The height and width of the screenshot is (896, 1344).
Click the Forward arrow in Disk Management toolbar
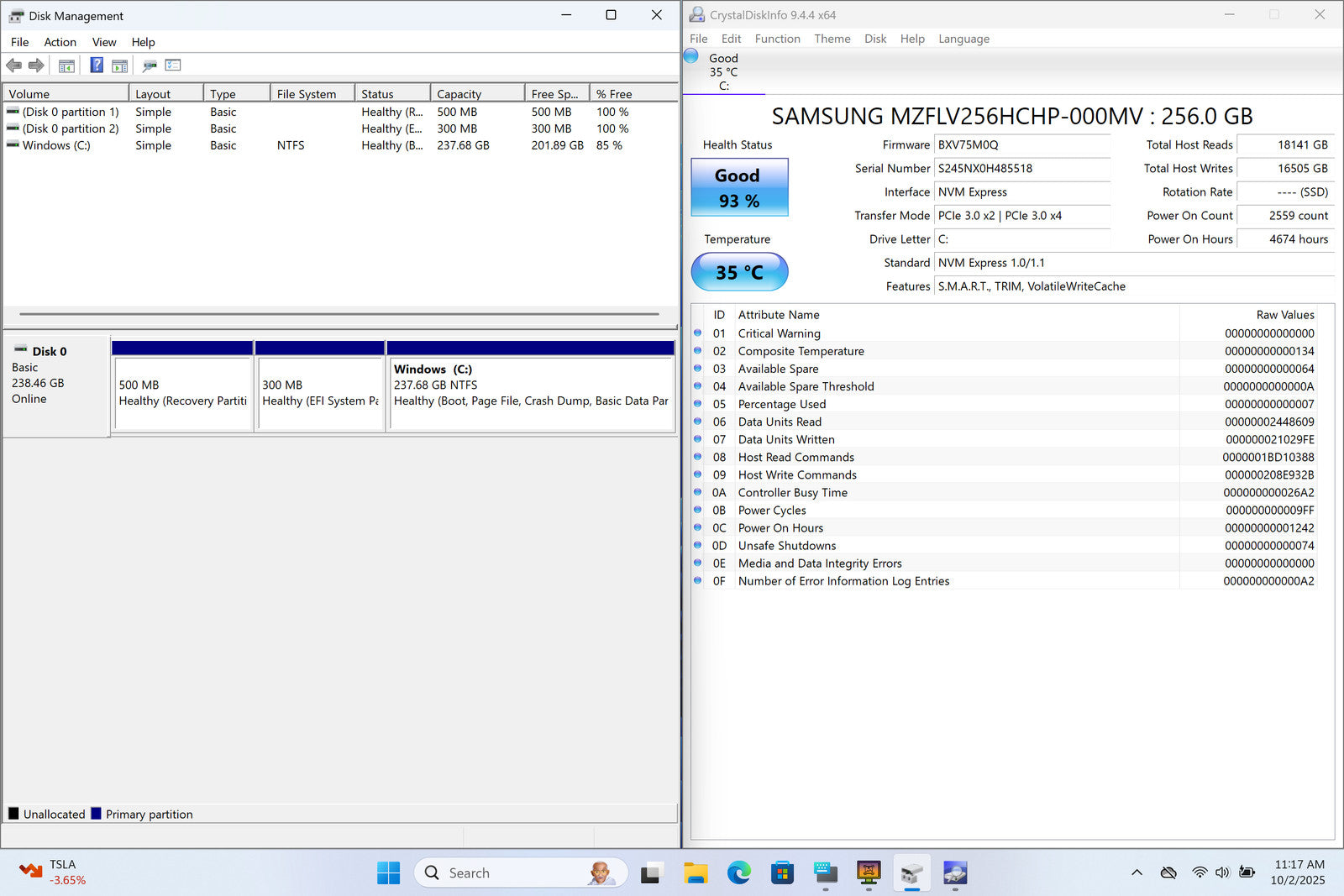click(36, 65)
